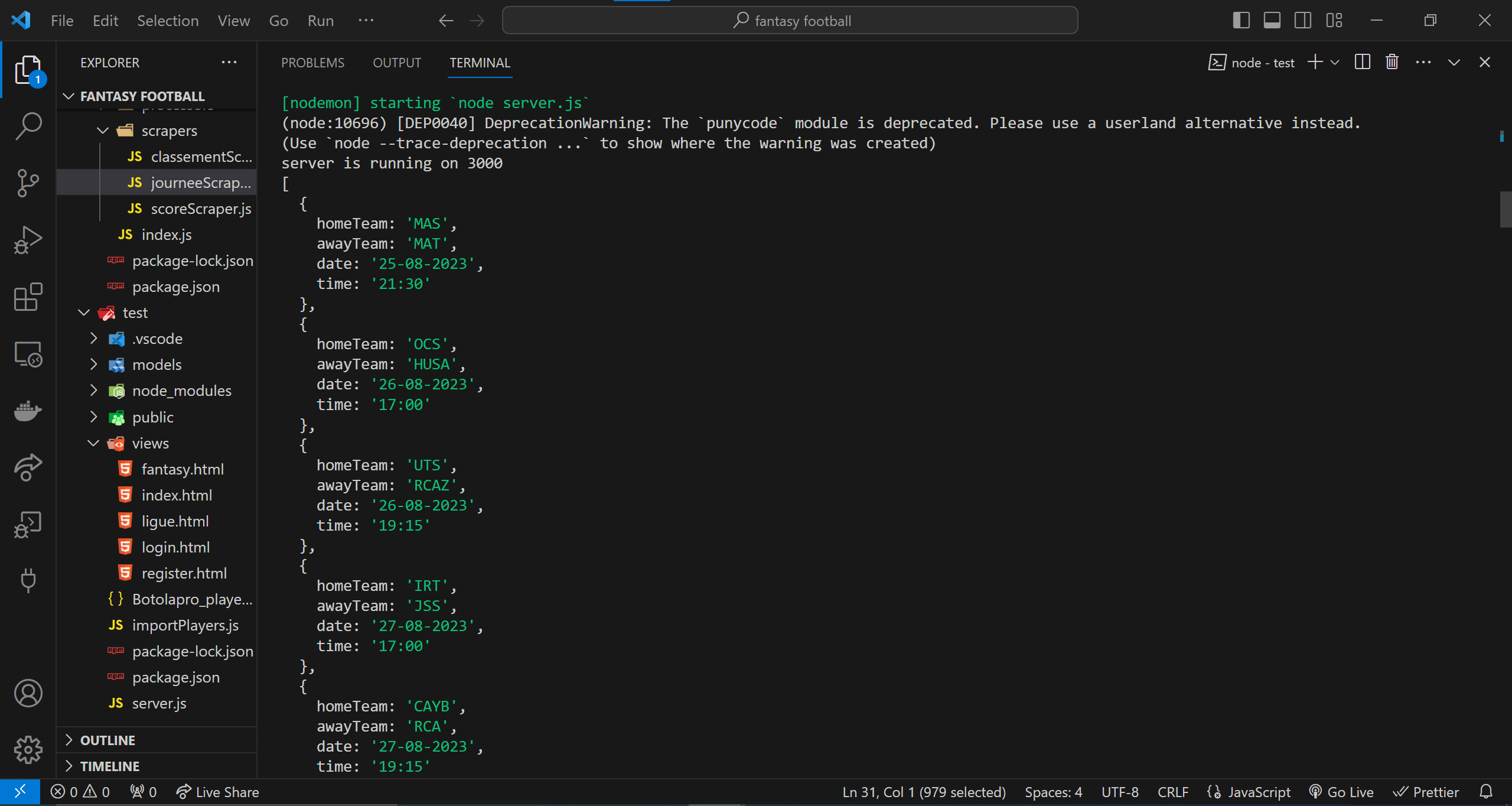Open the Extensions view
The width and height of the screenshot is (1512, 806).
(28, 297)
